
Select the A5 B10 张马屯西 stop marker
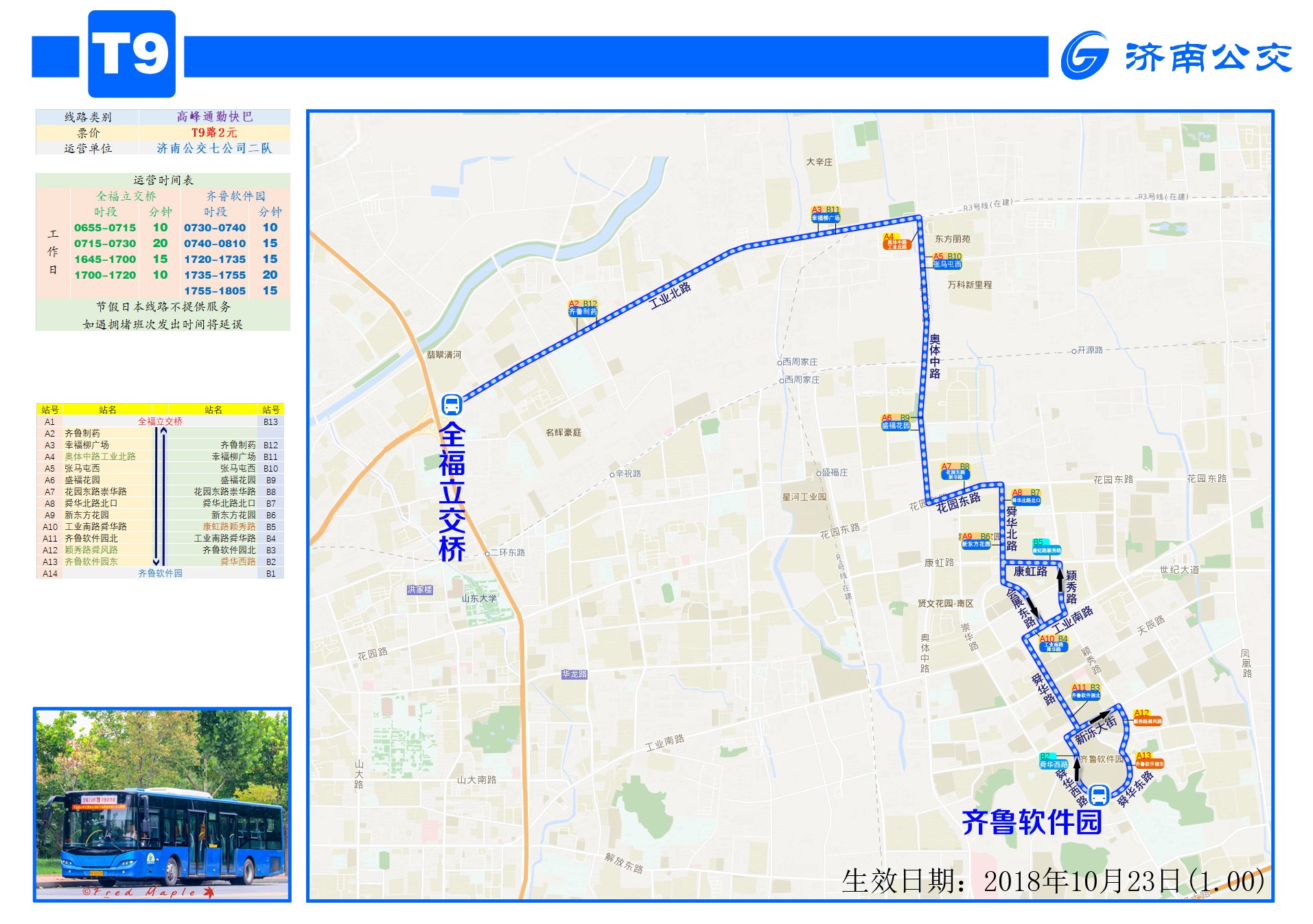point(947,260)
